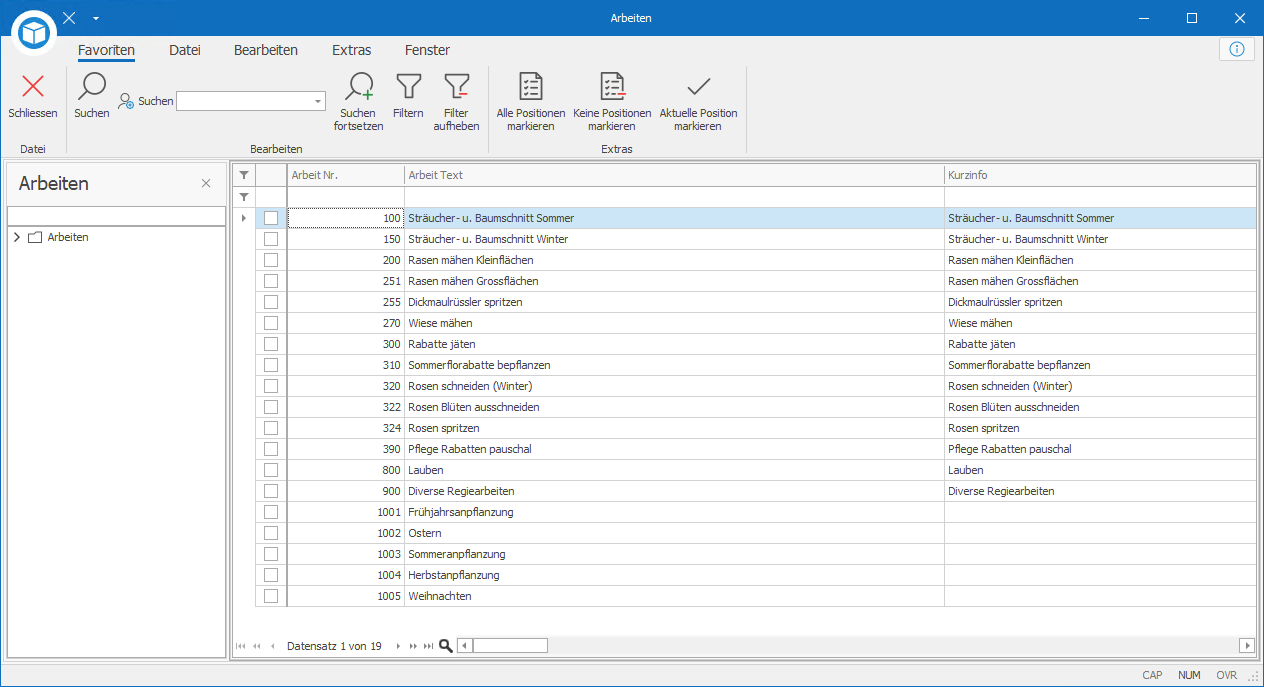
Task: Select checkbox for Rabatte jäten
Action: pyautogui.click(x=271, y=344)
